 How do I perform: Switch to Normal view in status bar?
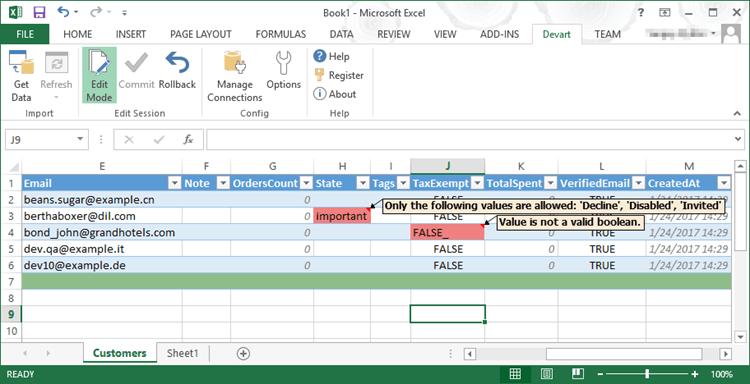pyautogui.click(x=515, y=374)
